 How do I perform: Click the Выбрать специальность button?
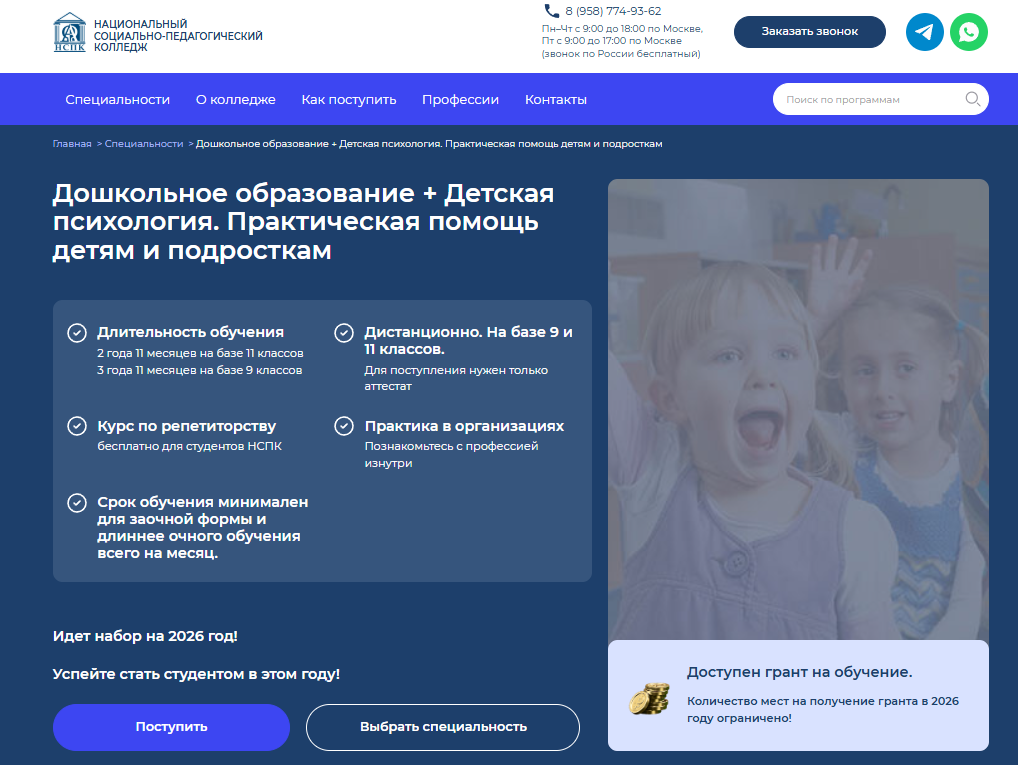pos(443,727)
